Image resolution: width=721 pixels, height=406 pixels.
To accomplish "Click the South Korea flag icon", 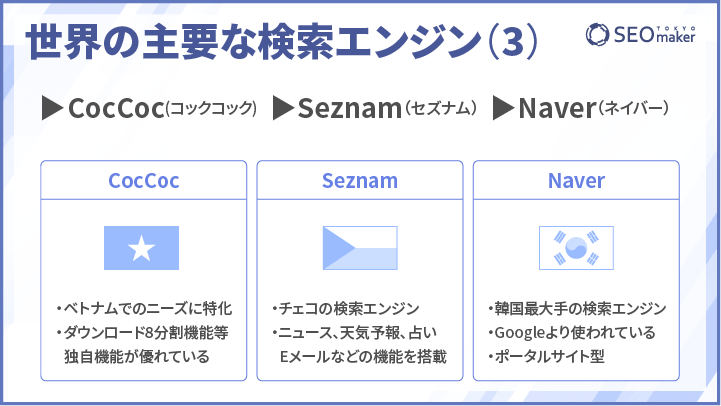I will click(576, 248).
